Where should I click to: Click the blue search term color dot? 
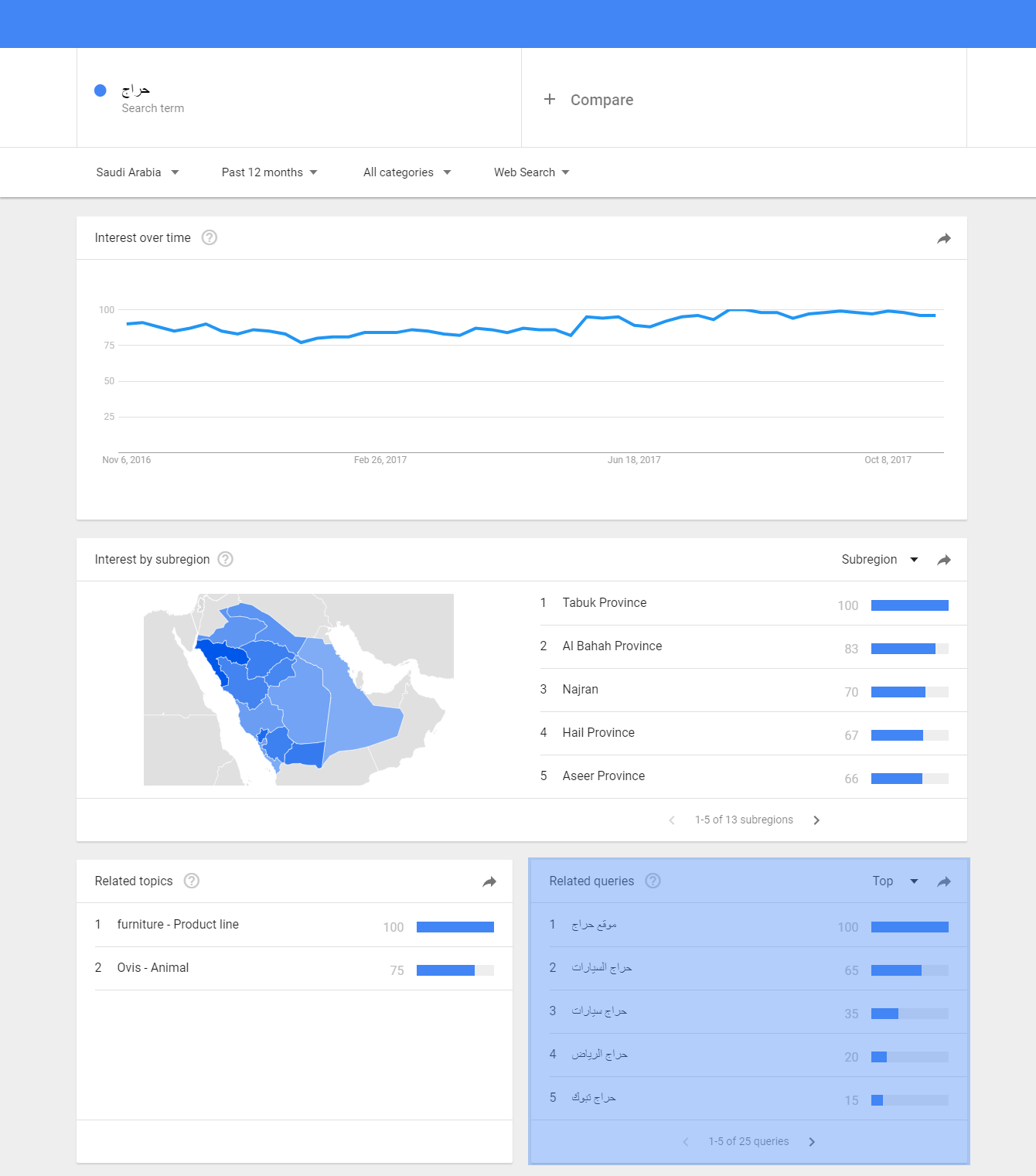coord(100,90)
